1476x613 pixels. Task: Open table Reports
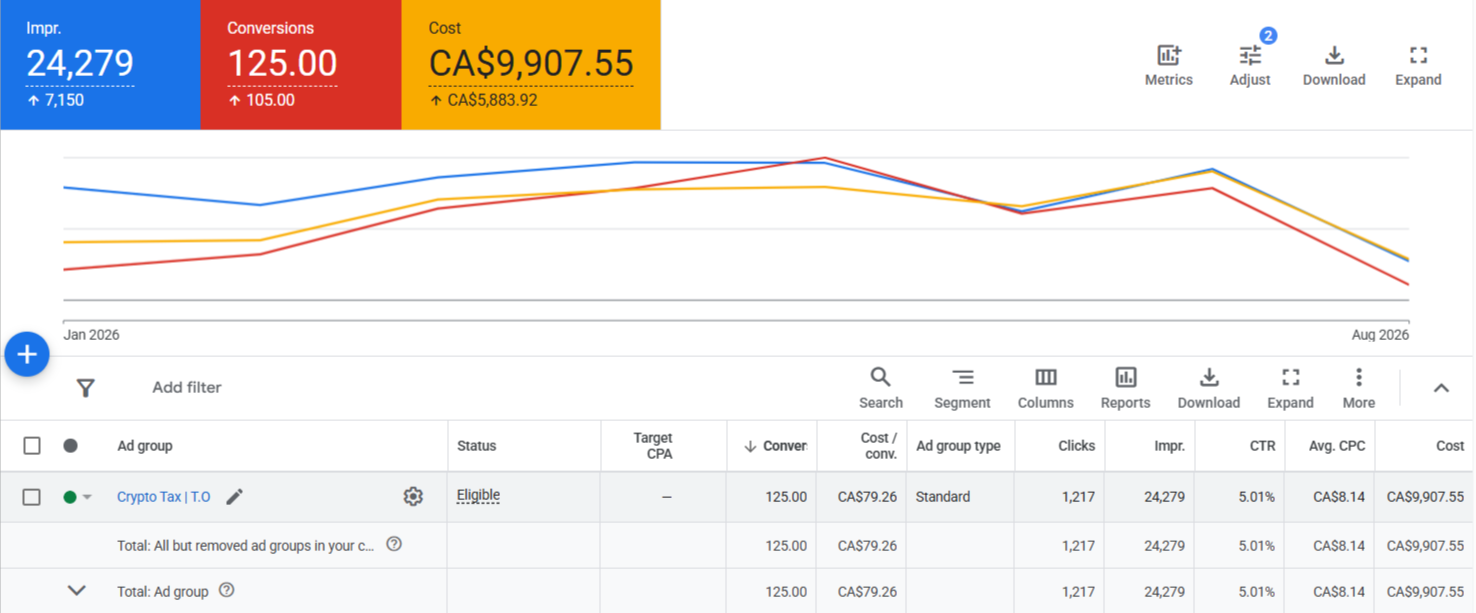(1125, 388)
